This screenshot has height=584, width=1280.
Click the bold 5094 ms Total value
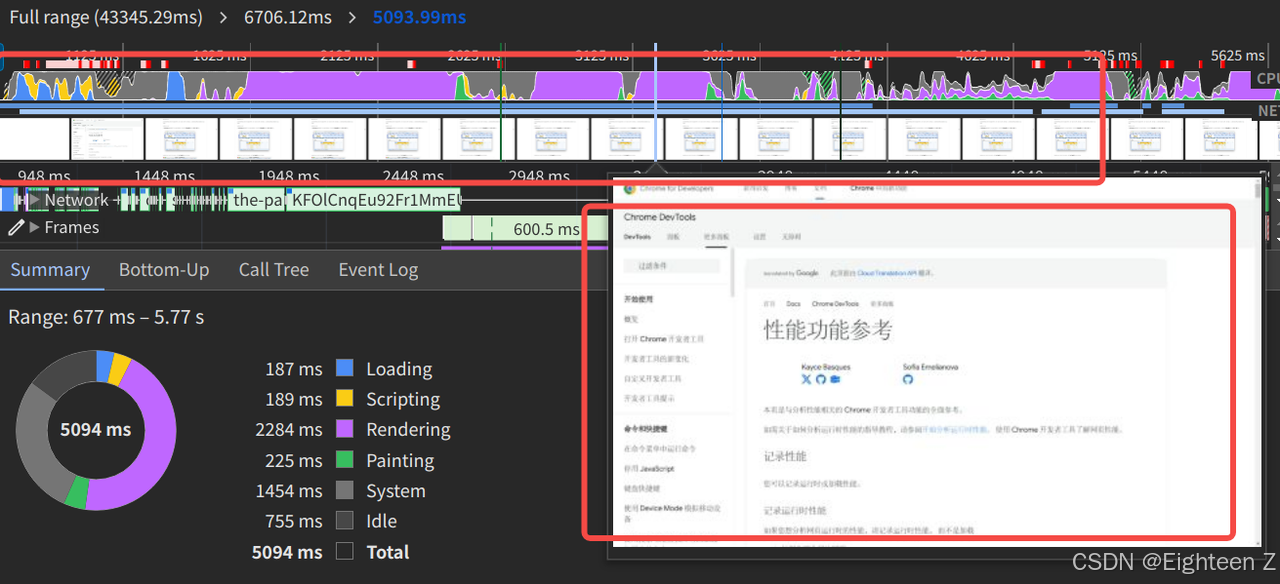click(288, 551)
